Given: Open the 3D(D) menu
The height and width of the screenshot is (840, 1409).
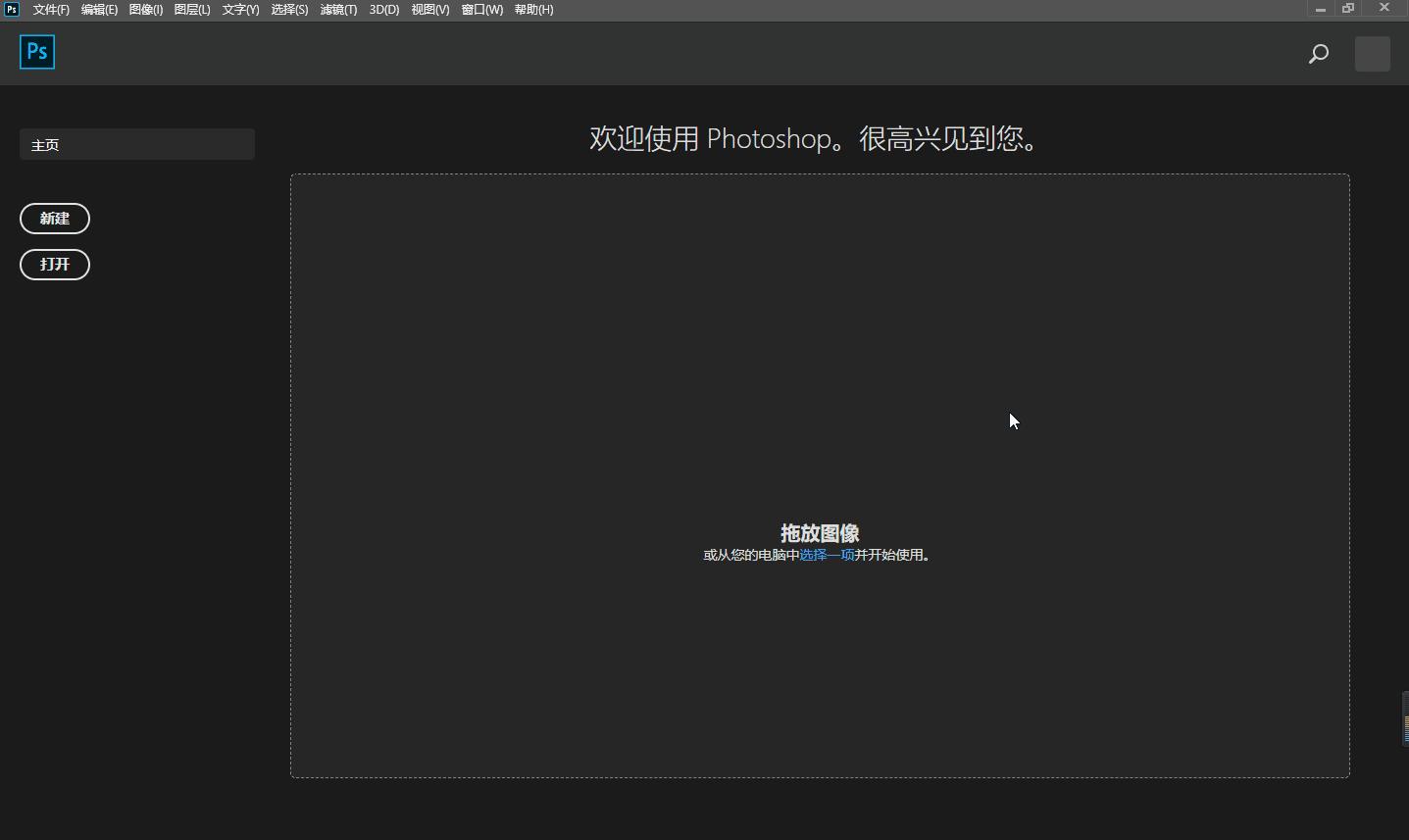Looking at the screenshot, I should tap(384, 10).
